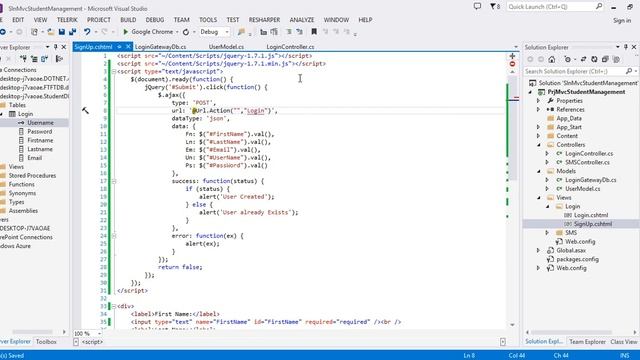Click the Refresh icon in Solution Explorer
Image resolution: width=640 pixels, height=360 pixels.
point(594,59)
